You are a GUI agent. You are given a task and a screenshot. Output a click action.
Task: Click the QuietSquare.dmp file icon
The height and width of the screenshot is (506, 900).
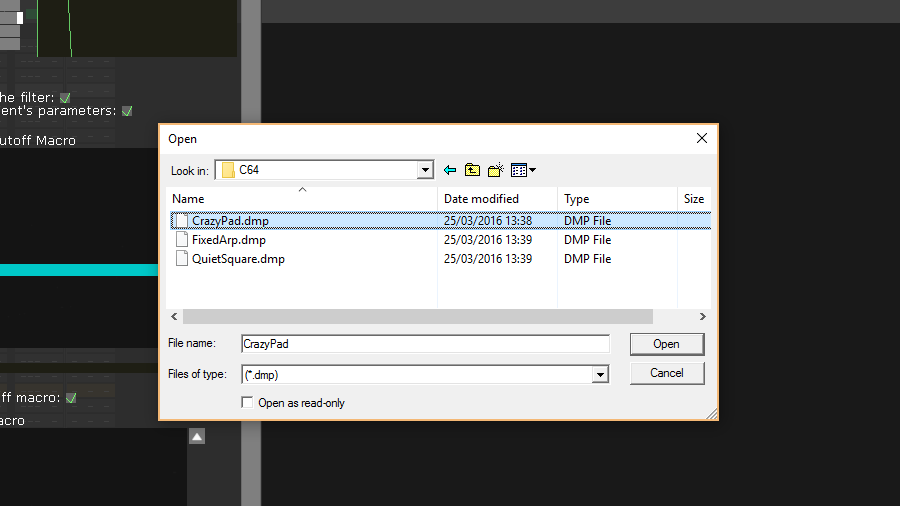(x=181, y=259)
